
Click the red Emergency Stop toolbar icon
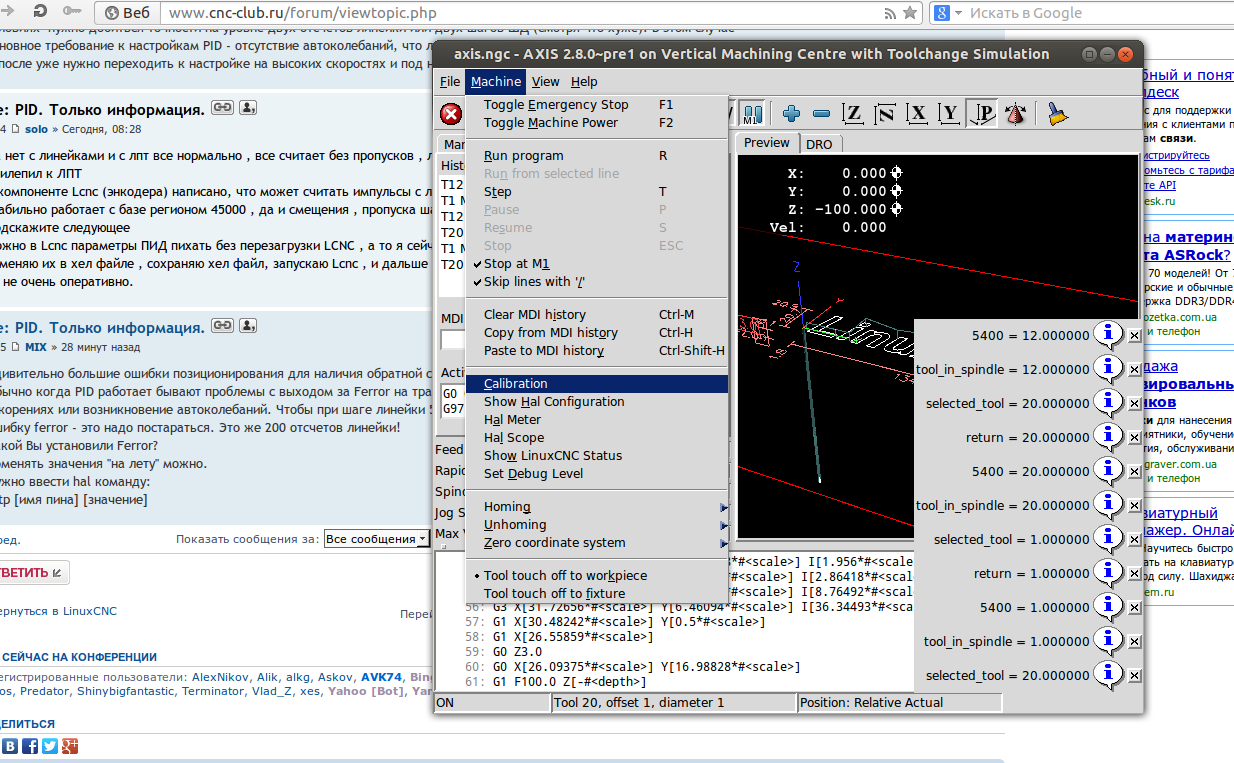tap(451, 114)
